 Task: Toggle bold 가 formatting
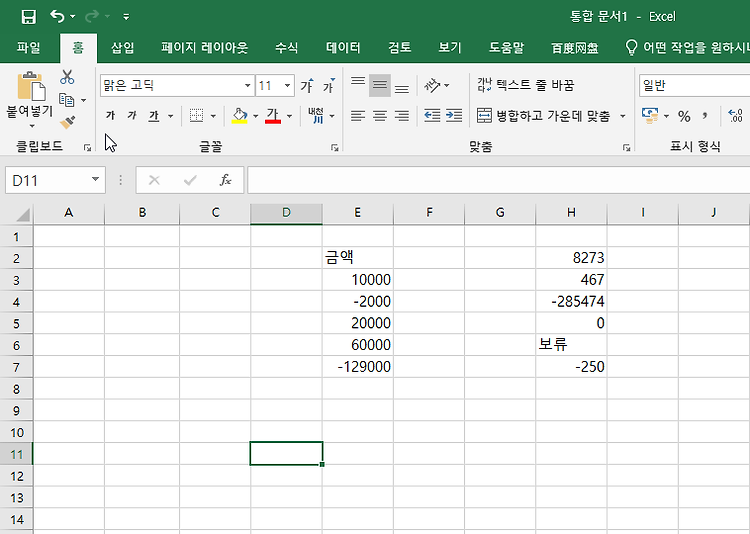110,115
